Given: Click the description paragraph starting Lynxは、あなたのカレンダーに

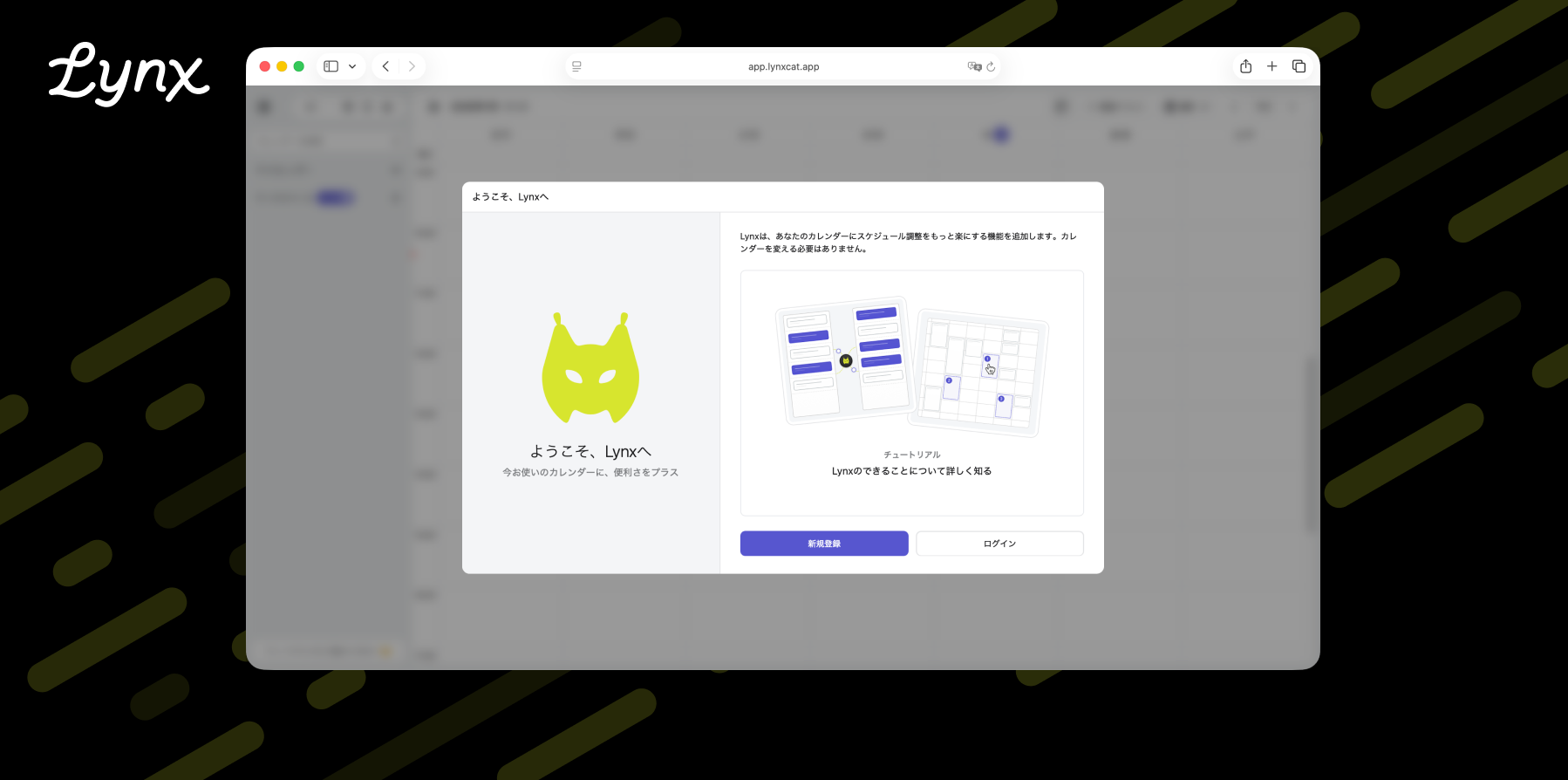Looking at the screenshot, I should pos(909,243).
